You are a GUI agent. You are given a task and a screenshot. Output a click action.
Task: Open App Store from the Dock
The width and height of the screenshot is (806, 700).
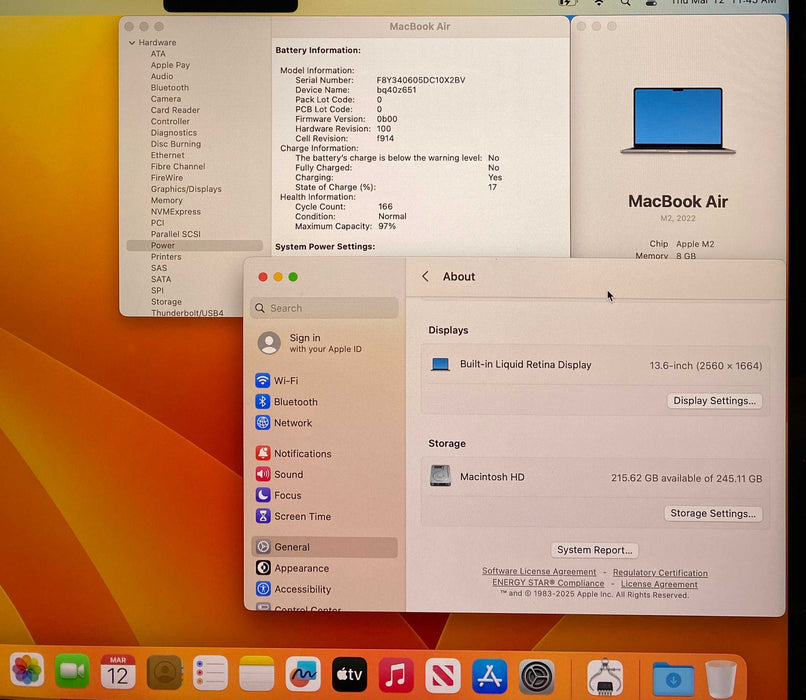tap(489, 676)
